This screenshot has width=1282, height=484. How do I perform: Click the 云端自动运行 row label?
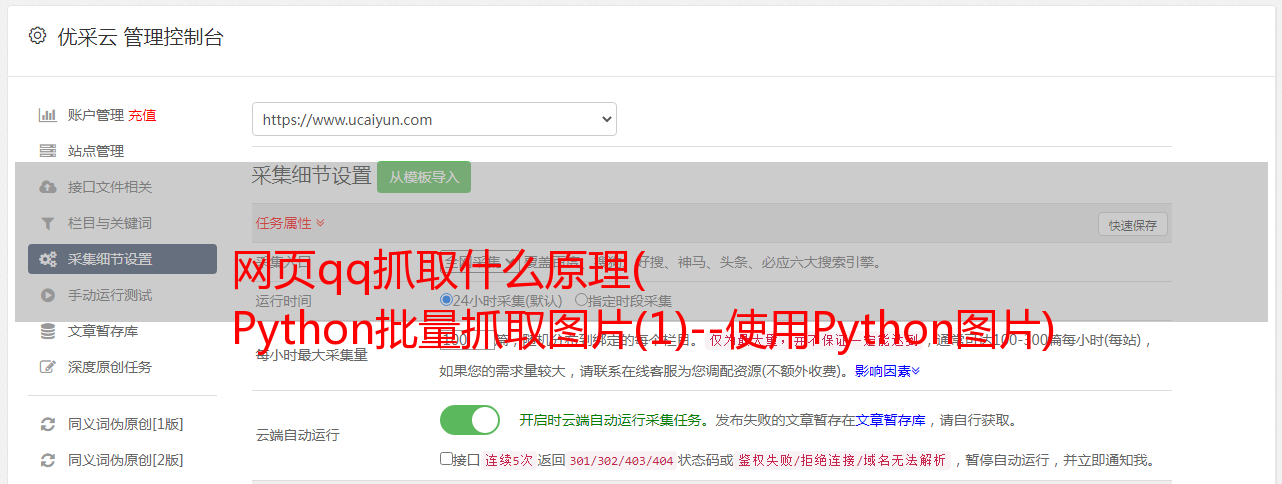click(297, 435)
